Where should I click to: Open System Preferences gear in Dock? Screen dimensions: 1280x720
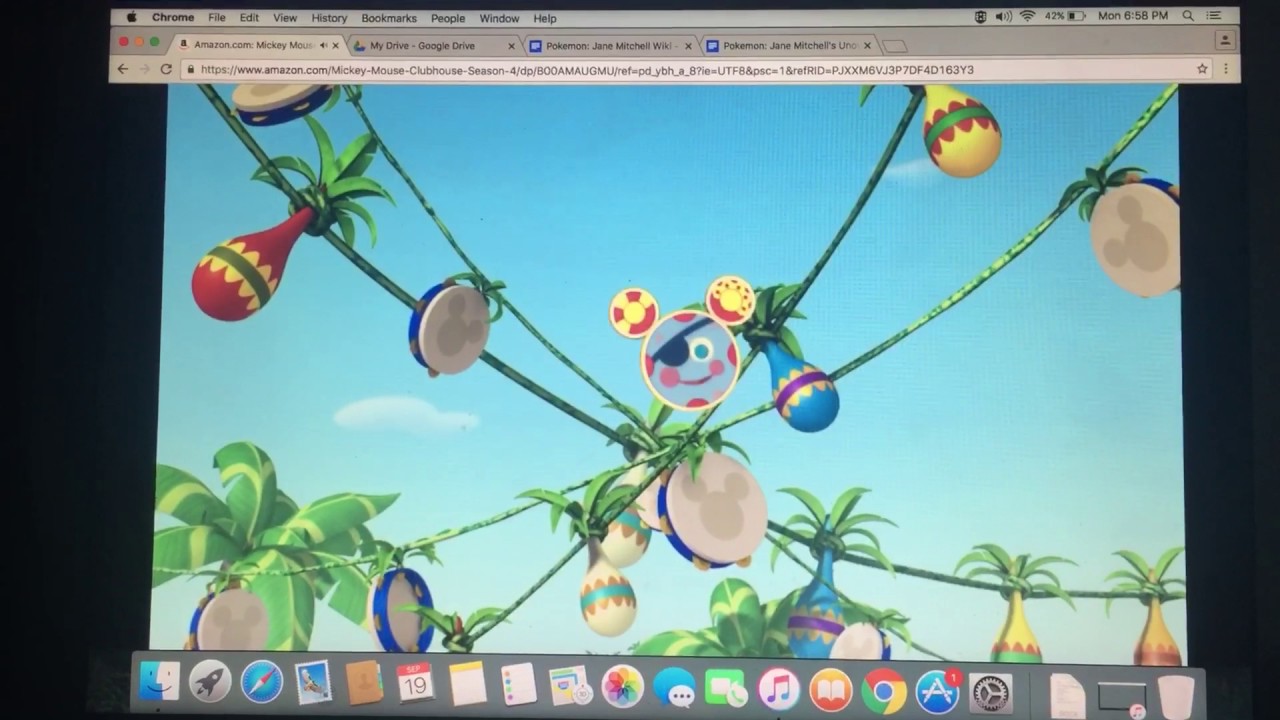990,693
